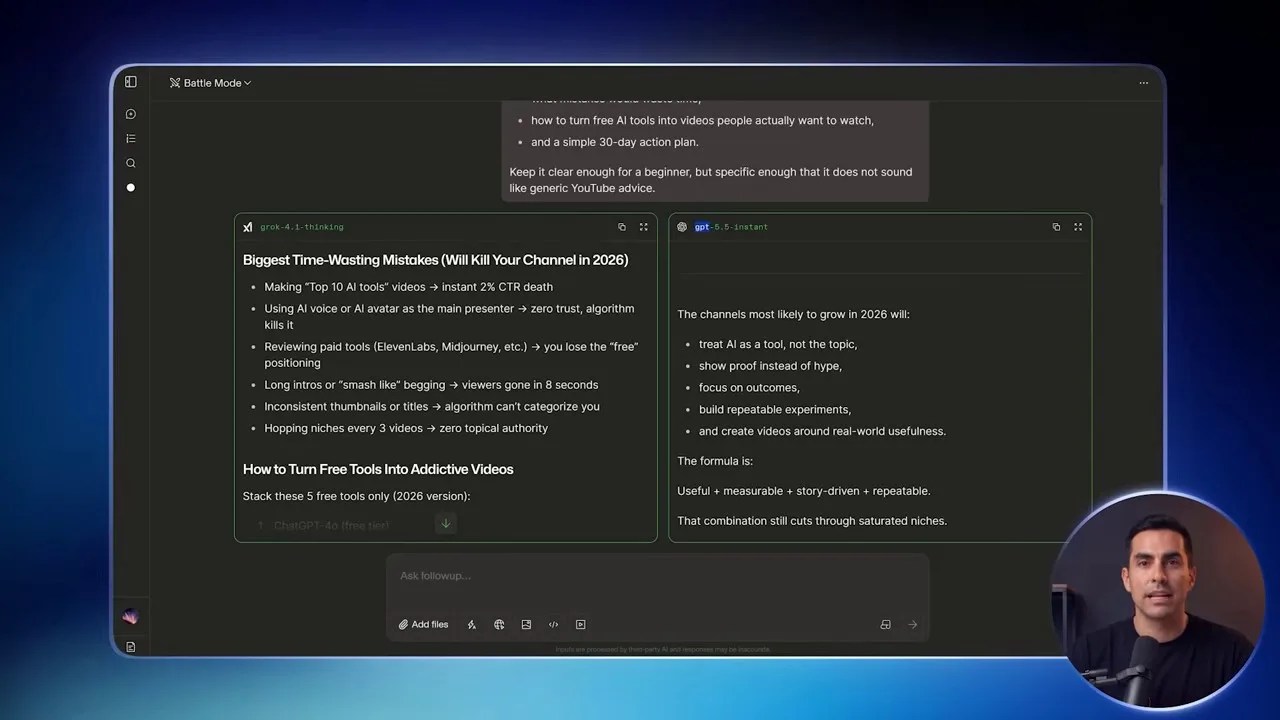Click the Add files button
This screenshot has height=720, width=1280.
[424, 625]
